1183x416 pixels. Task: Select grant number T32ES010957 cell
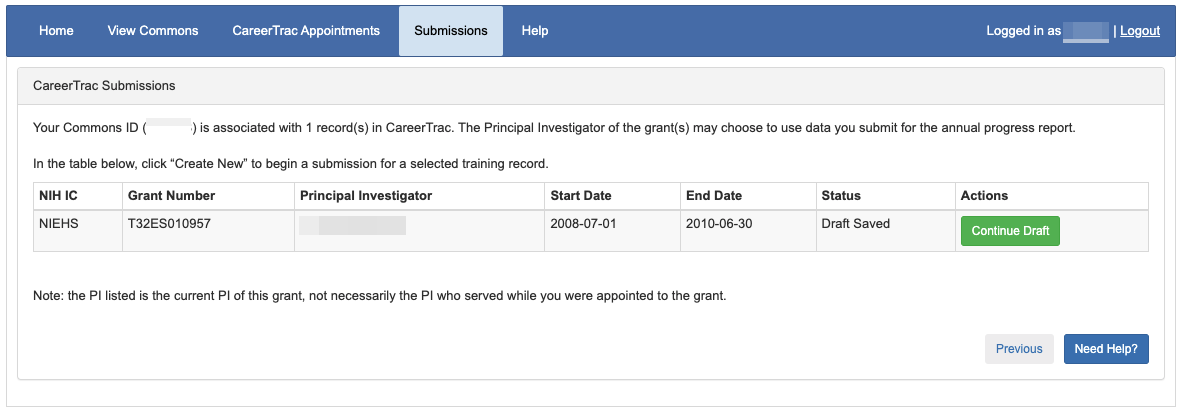[x=170, y=224]
